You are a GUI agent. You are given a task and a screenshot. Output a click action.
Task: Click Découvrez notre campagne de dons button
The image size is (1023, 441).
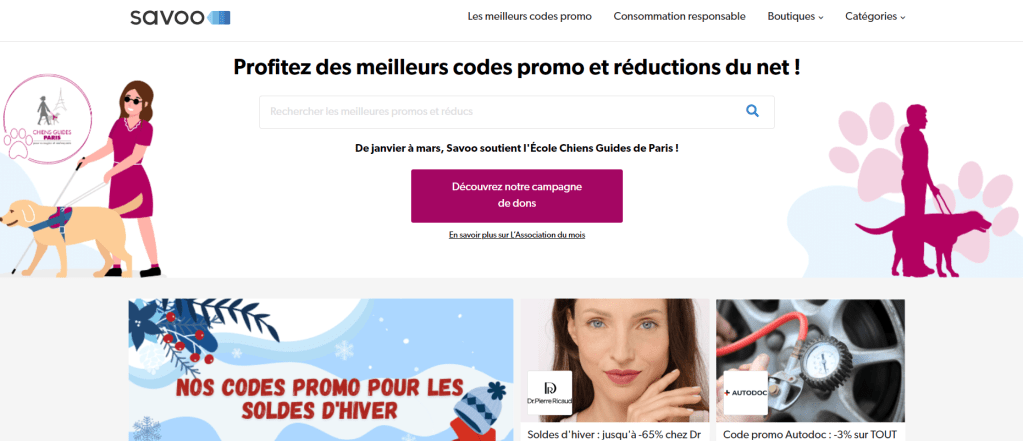[517, 196]
